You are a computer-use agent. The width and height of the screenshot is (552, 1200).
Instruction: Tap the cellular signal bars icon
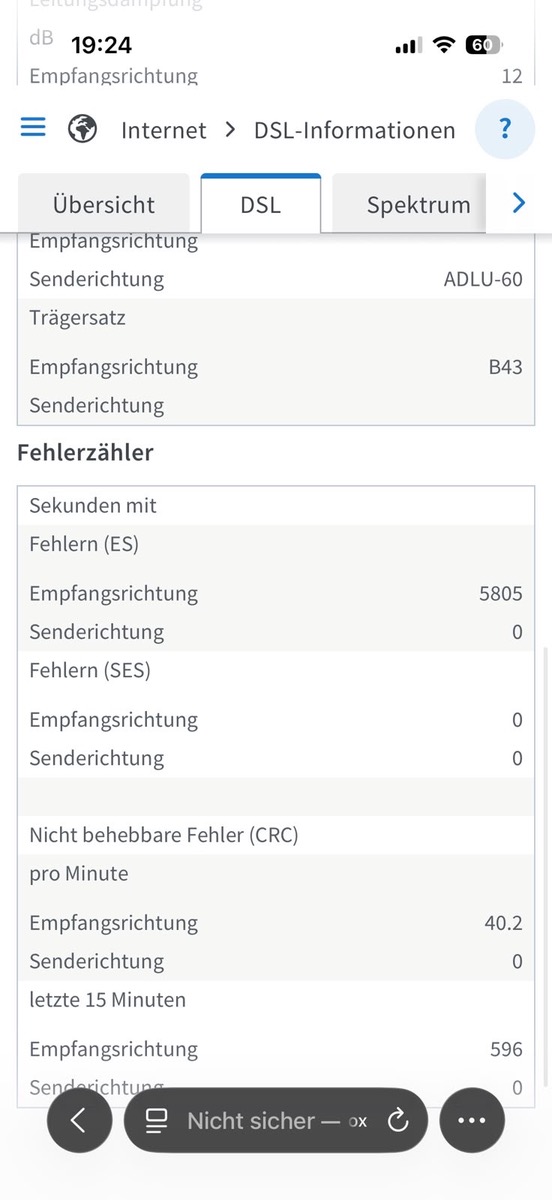coord(408,46)
